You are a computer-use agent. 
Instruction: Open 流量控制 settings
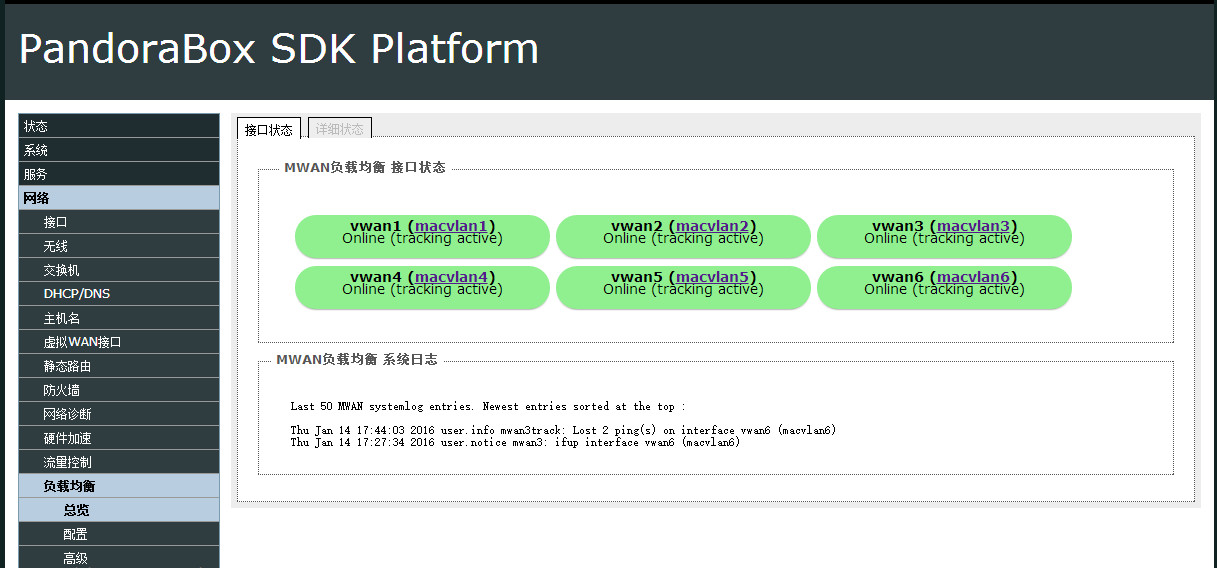point(119,462)
